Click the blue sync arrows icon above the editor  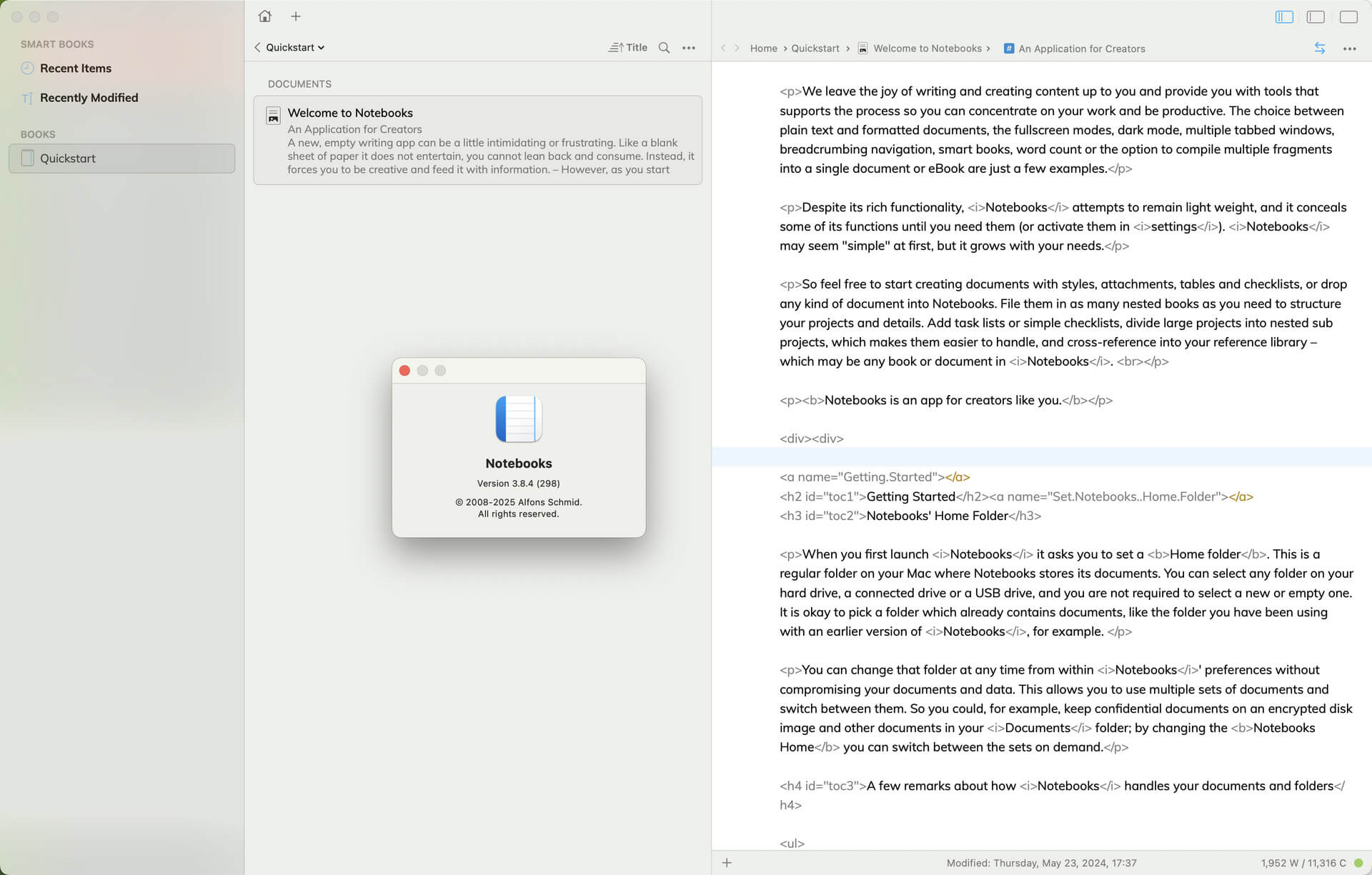(x=1318, y=48)
